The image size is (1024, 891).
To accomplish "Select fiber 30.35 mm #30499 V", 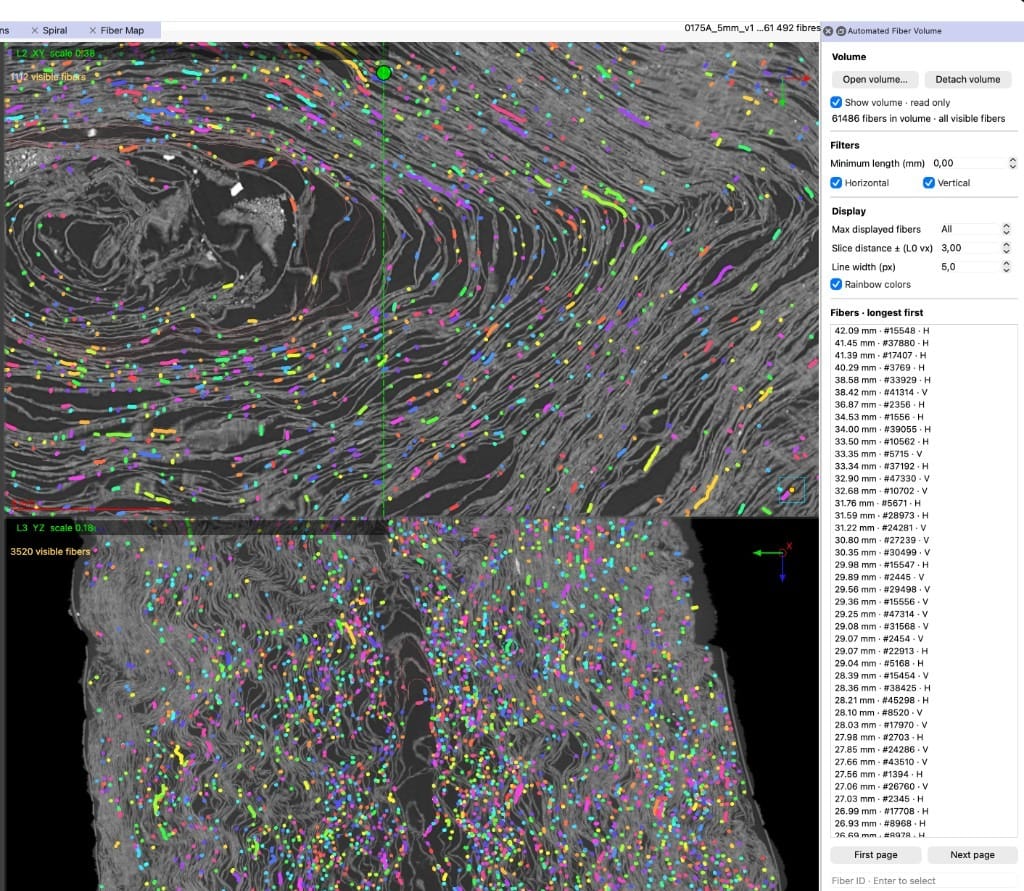I will [x=923, y=553].
